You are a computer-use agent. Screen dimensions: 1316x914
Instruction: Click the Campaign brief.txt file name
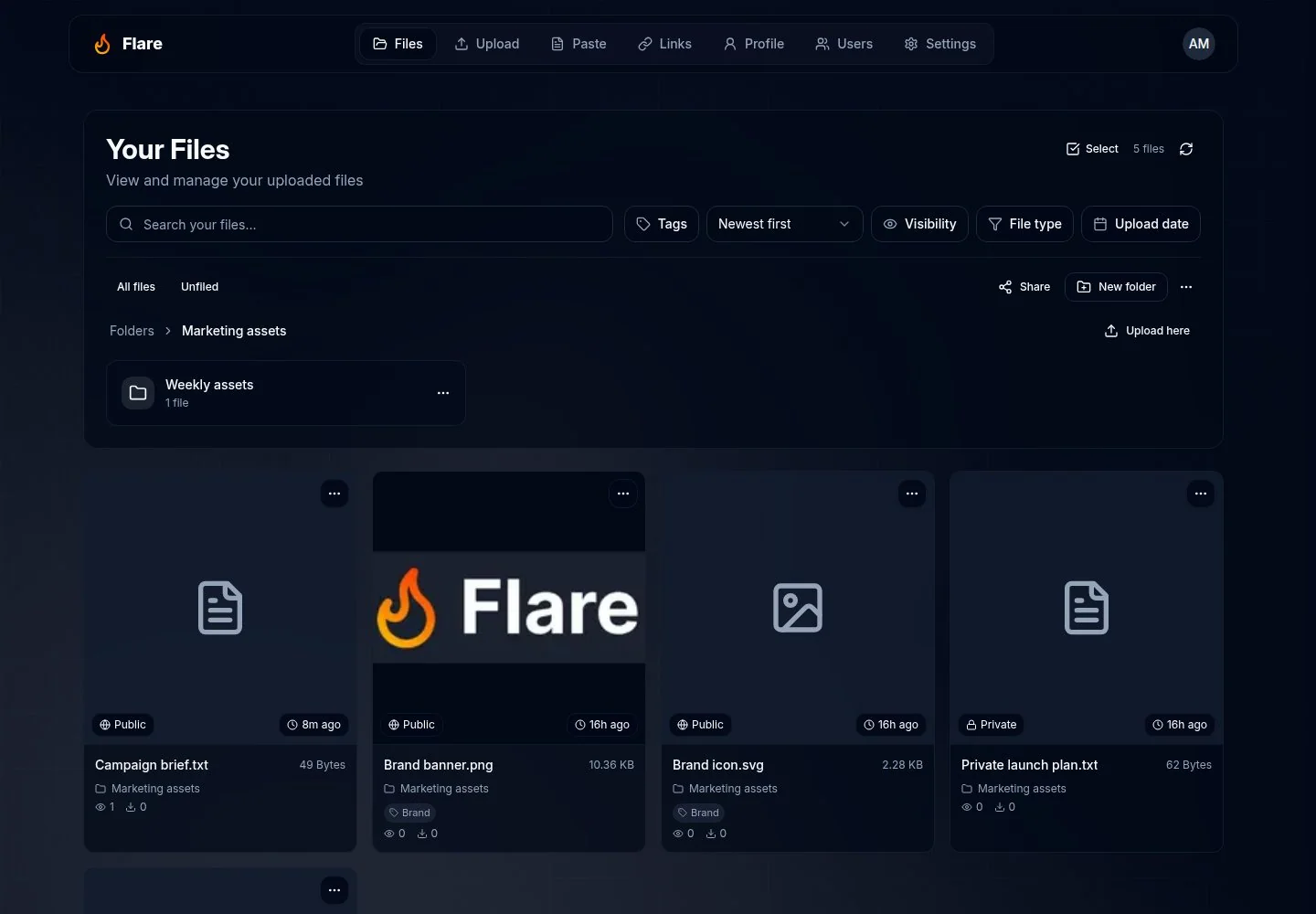tap(152, 765)
